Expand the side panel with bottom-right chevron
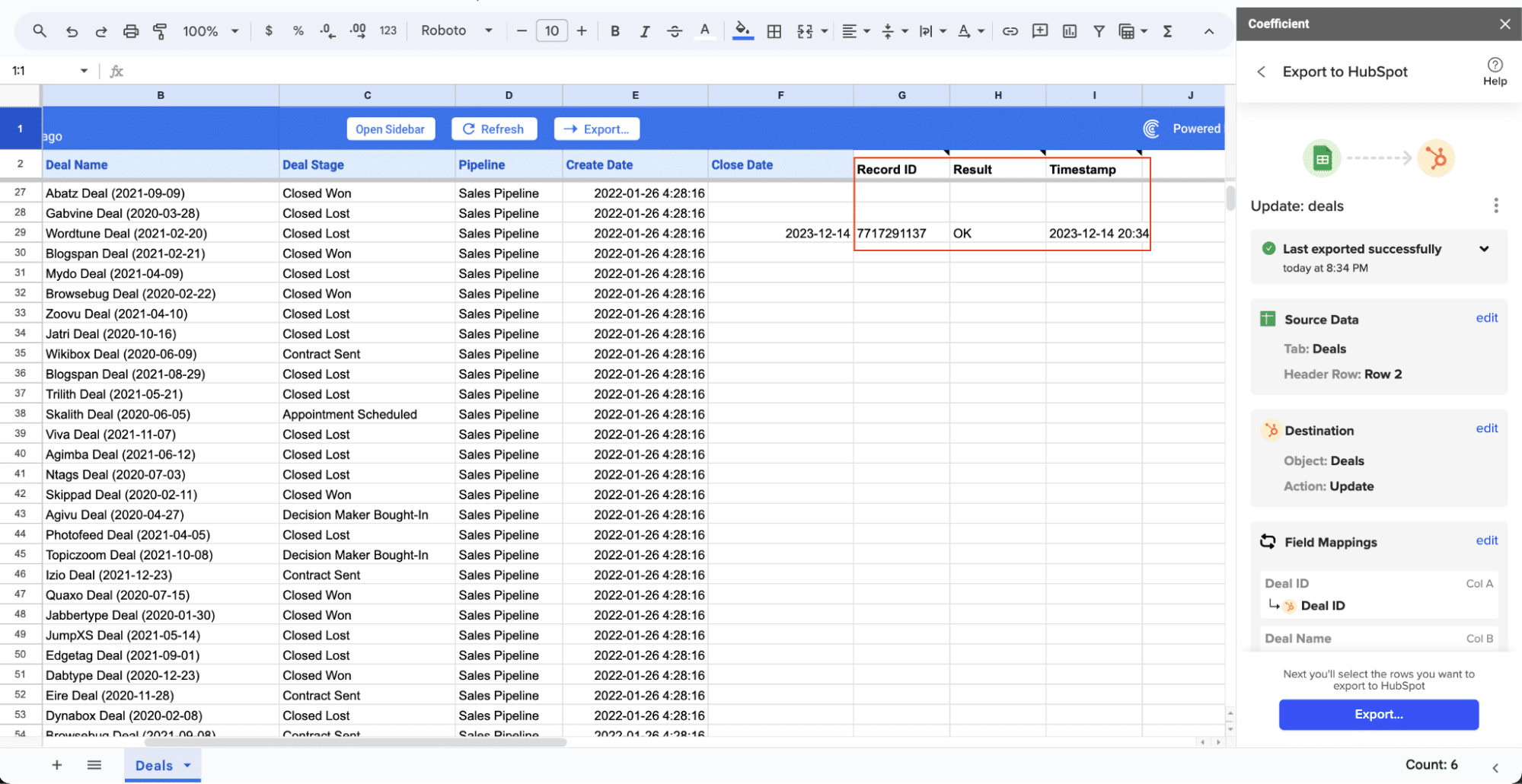Screen dimensions: 1522x784 tap(1495, 766)
